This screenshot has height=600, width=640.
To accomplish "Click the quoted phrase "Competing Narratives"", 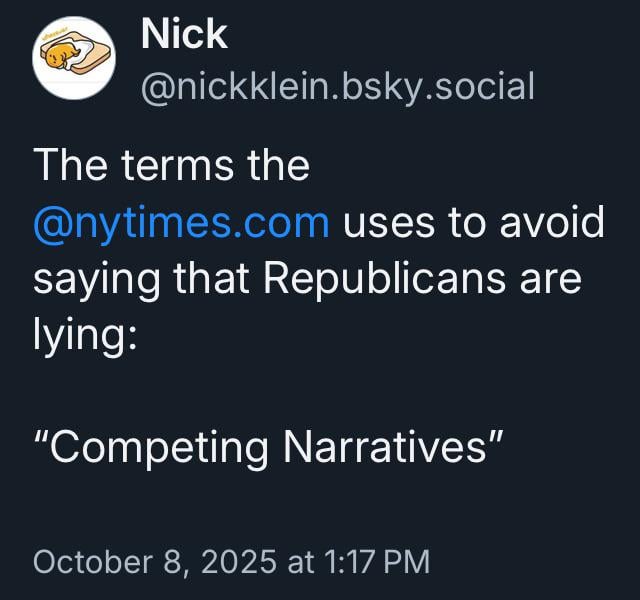I will click(267, 447).
